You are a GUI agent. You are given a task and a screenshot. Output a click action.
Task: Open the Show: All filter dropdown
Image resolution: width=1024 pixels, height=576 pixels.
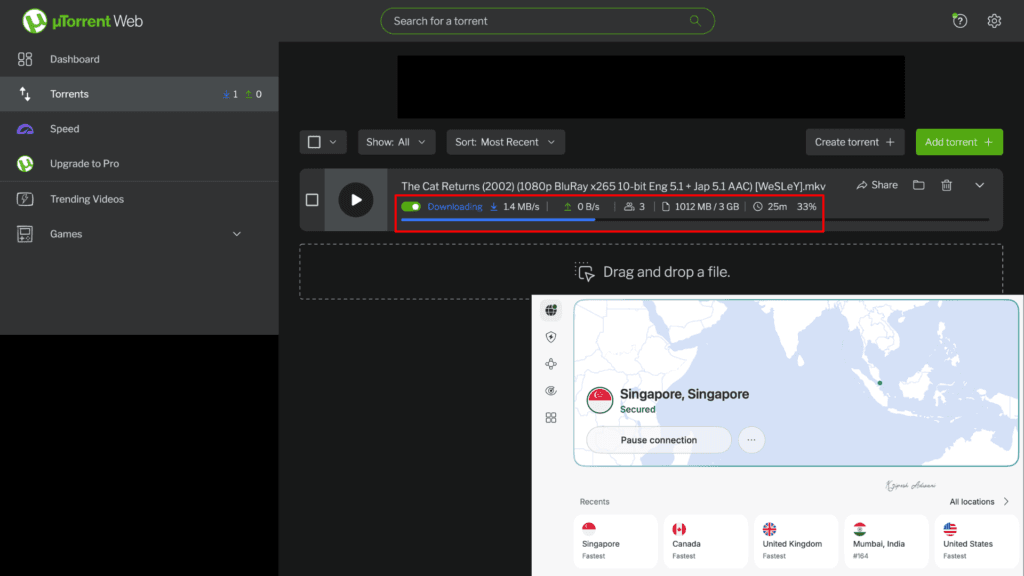pyautogui.click(x=396, y=142)
